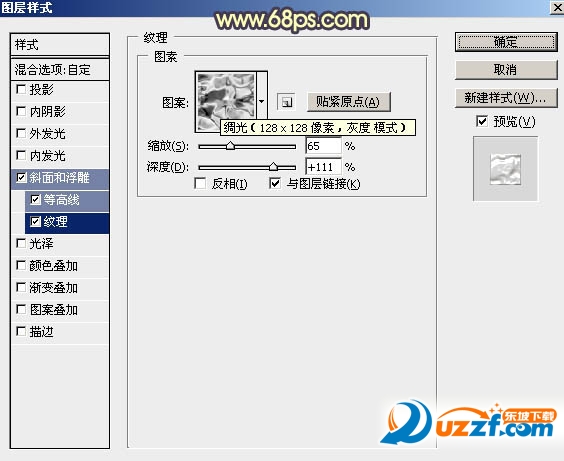The width and height of the screenshot is (564, 461).
Task: Click the 新建样式 new style button
Action: (x=506, y=97)
